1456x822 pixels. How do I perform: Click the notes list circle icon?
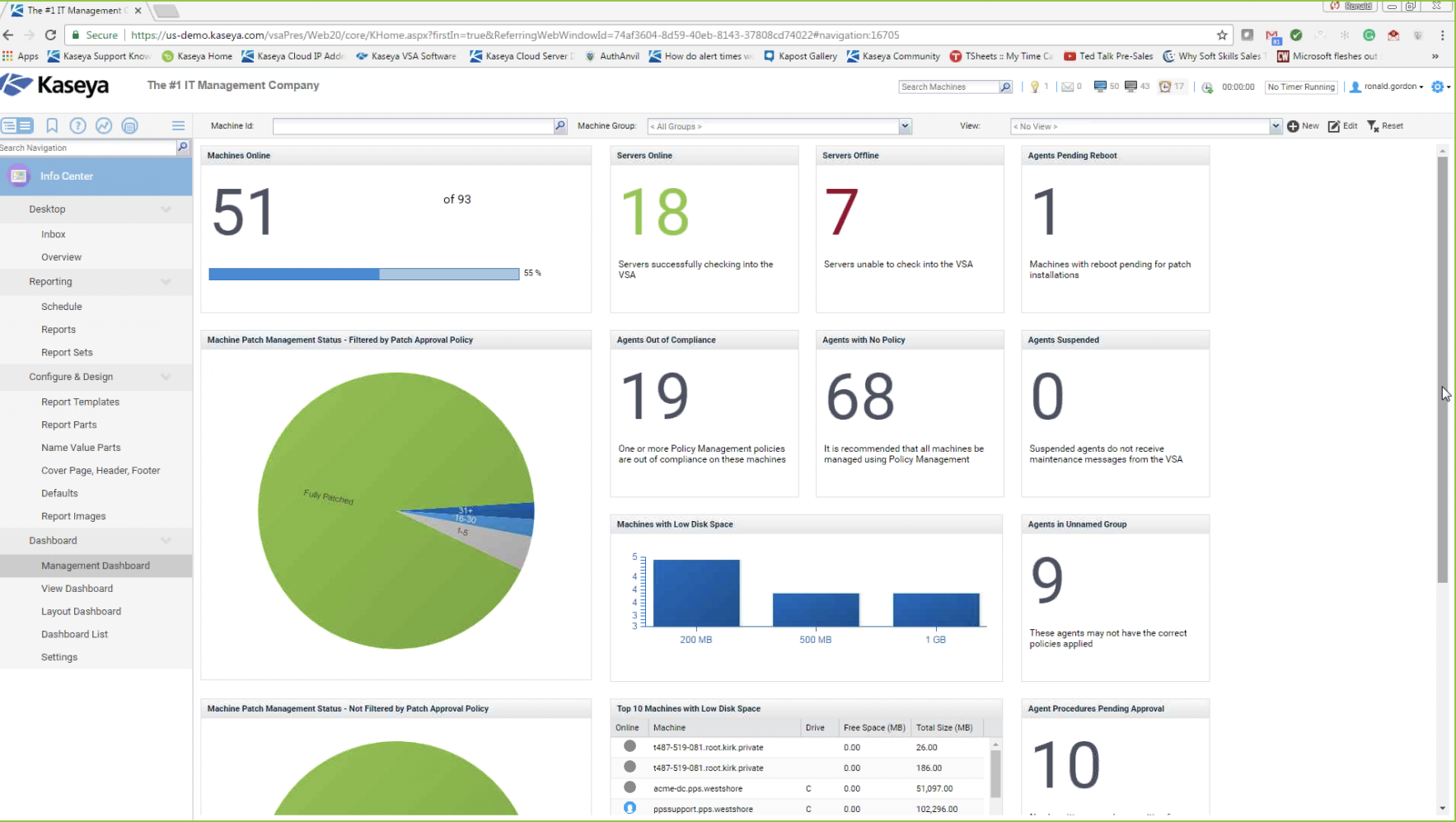point(129,125)
